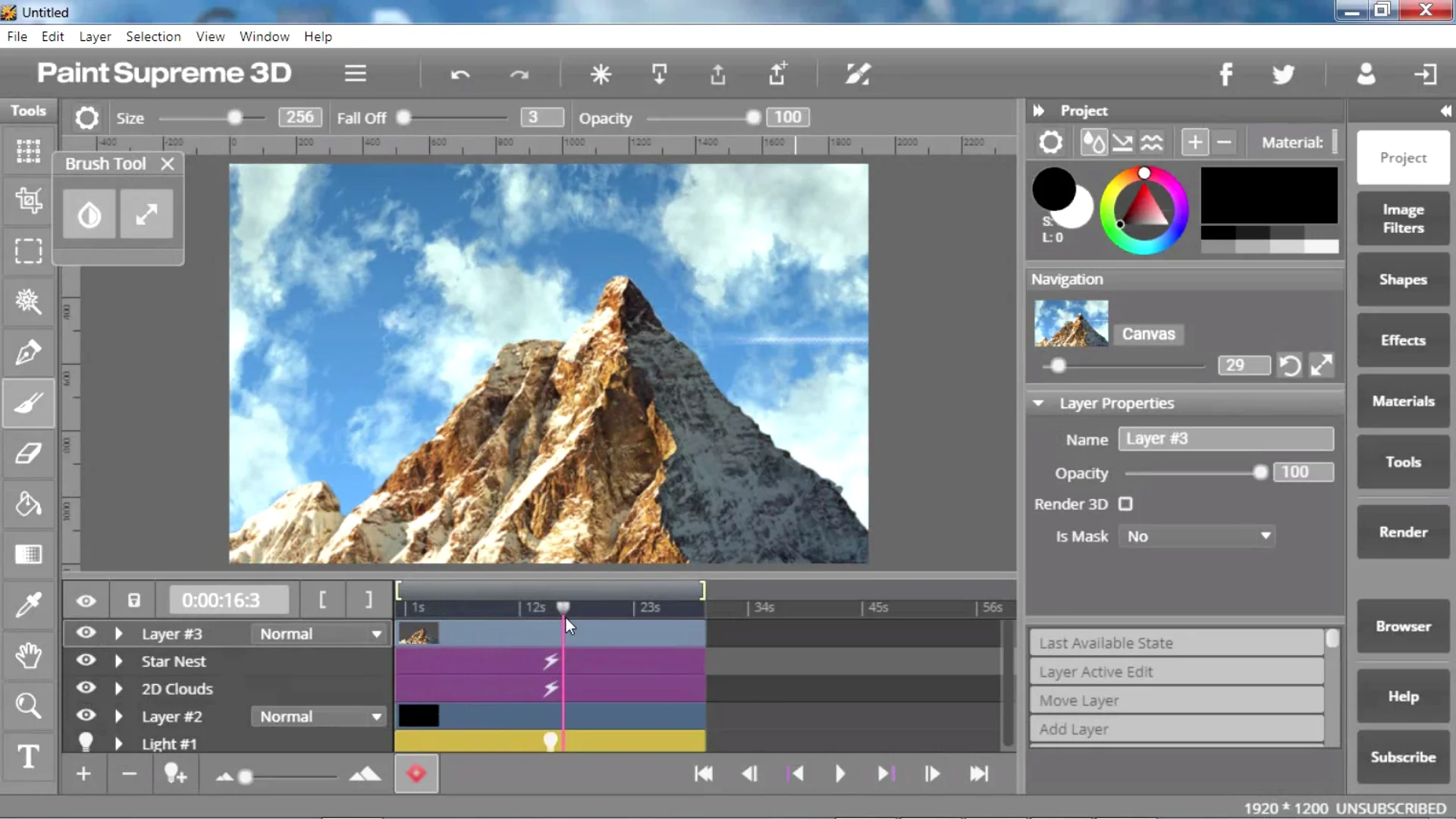Select the Eyedropper tool
The image size is (1456, 819).
(x=28, y=604)
